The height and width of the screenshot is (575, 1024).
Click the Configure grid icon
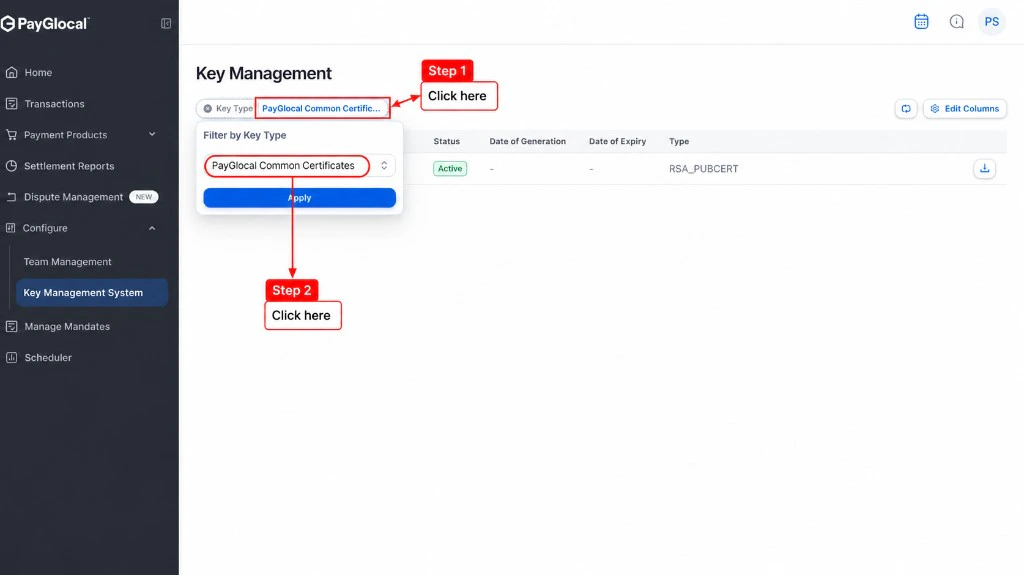coord(10,228)
